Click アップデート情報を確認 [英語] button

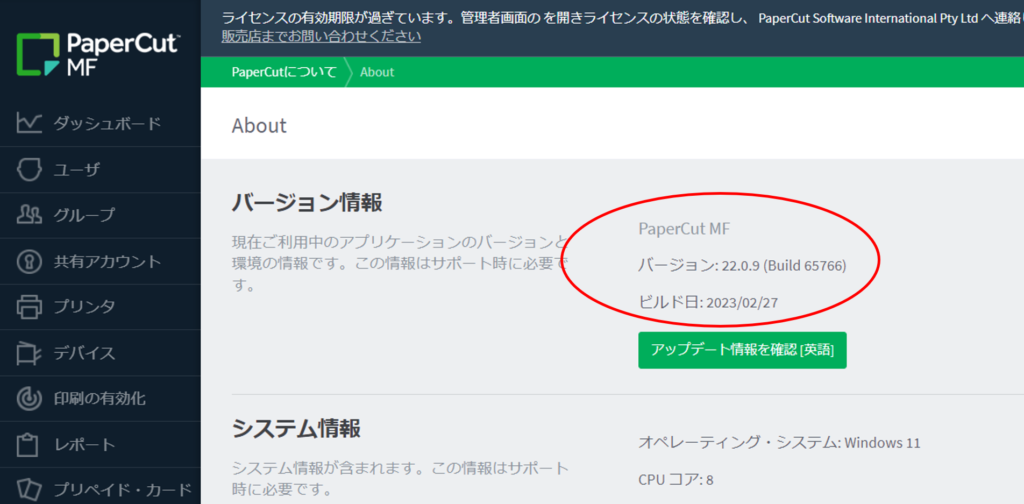(x=743, y=350)
